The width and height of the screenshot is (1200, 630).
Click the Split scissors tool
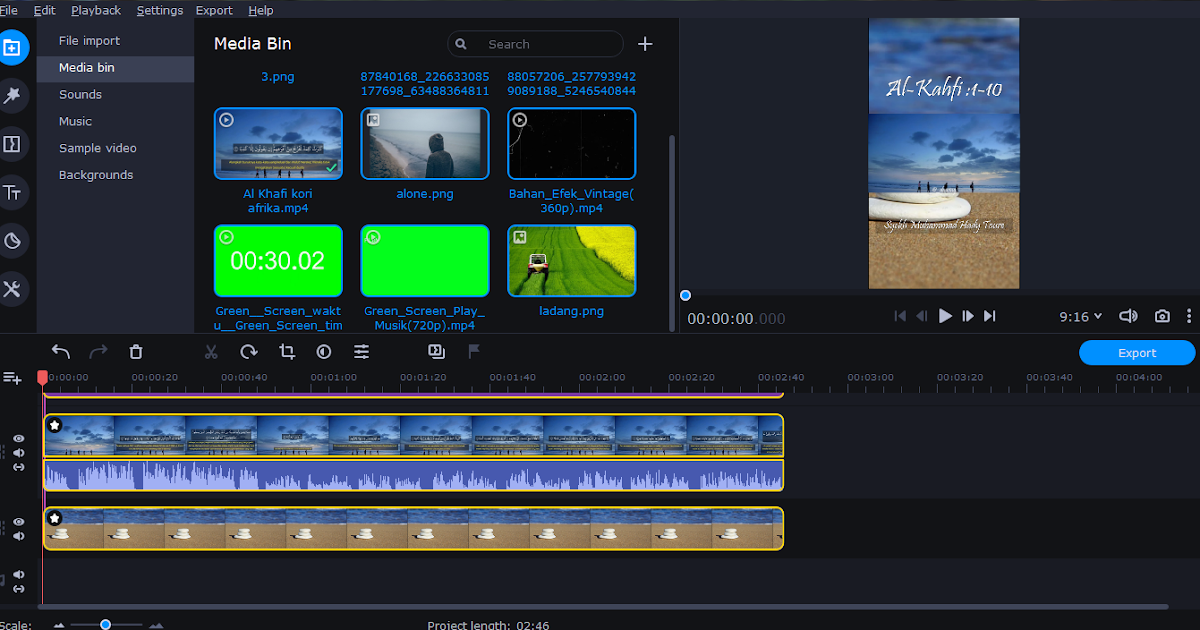click(211, 351)
